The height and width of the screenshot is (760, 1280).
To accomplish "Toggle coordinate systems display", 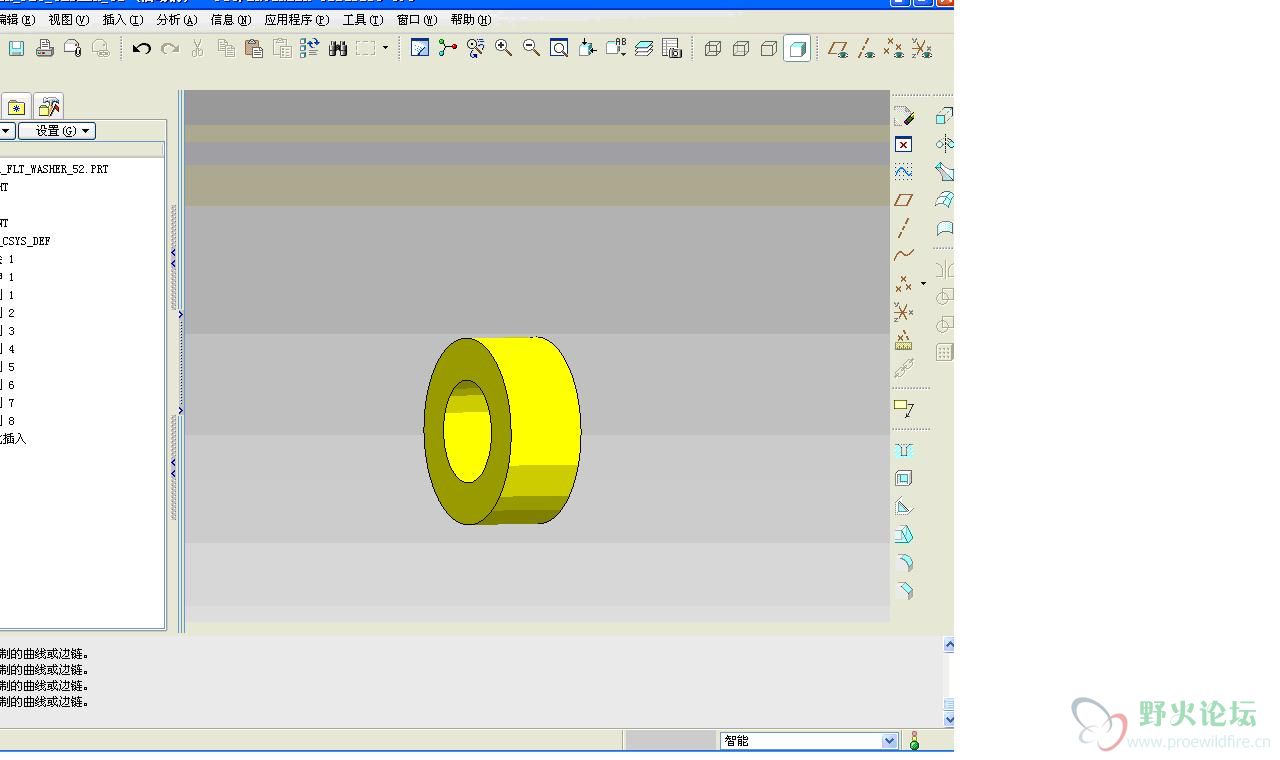I will [x=922, y=48].
